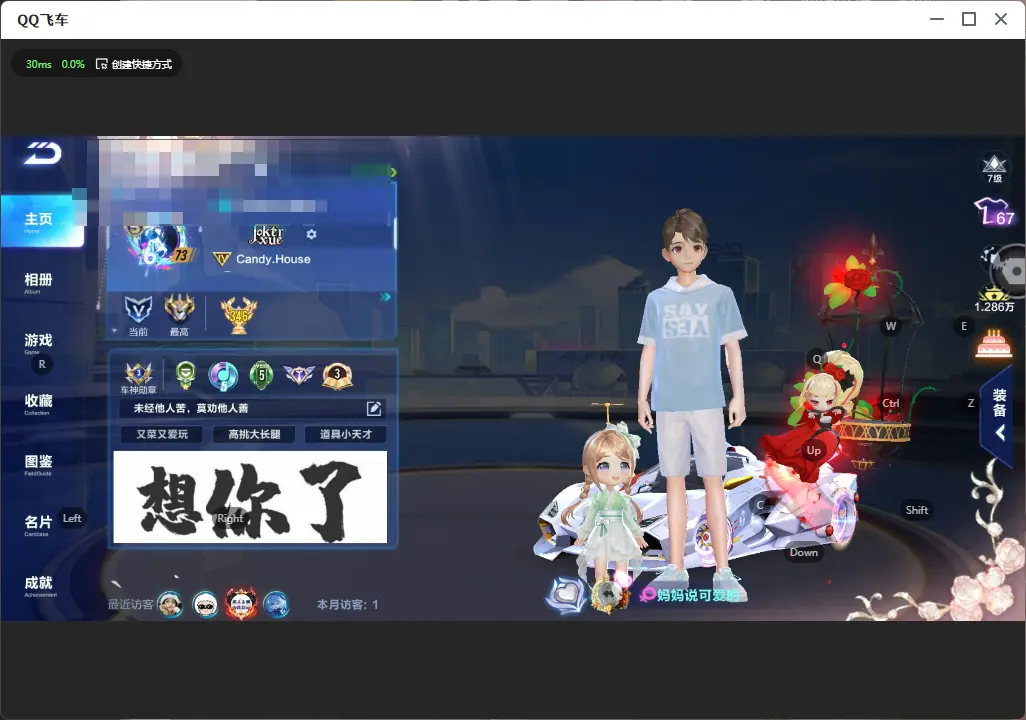The image size is (1026, 720).
Task: Click the winged purple T medal
Action: pos(299,374)
